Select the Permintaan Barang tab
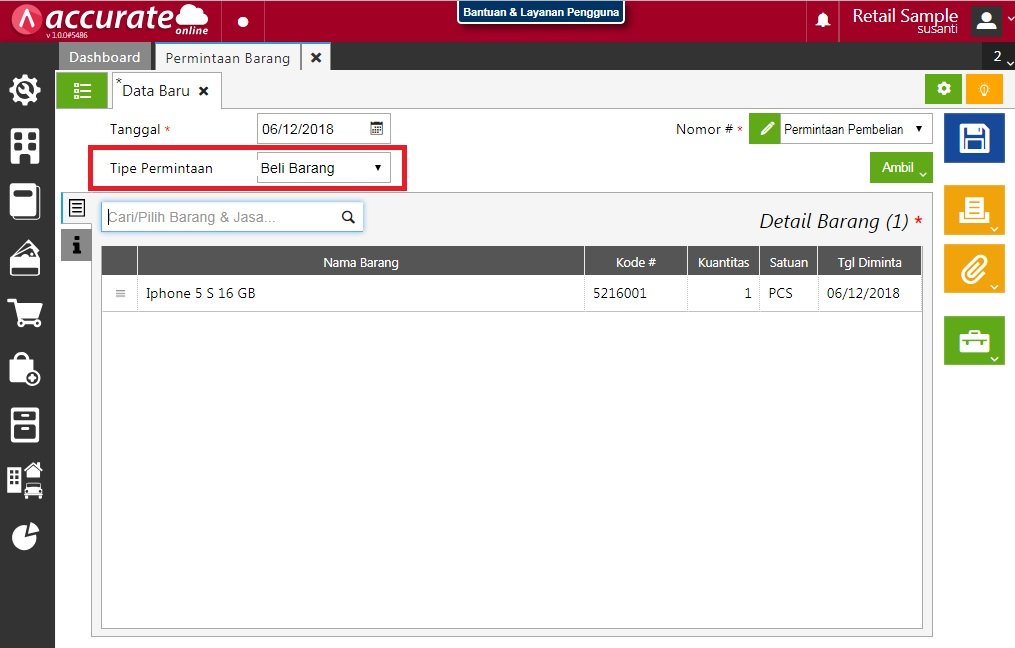1015x648 pixels. (227, 58)
